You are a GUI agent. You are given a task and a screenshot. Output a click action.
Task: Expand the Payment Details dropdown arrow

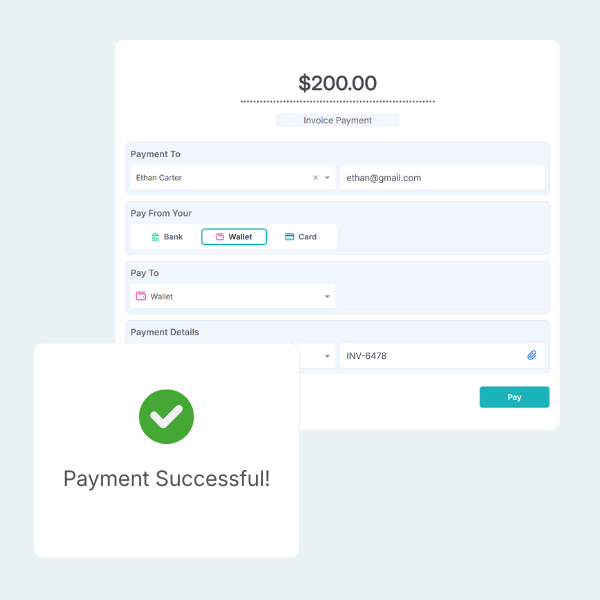click(327, 356)
